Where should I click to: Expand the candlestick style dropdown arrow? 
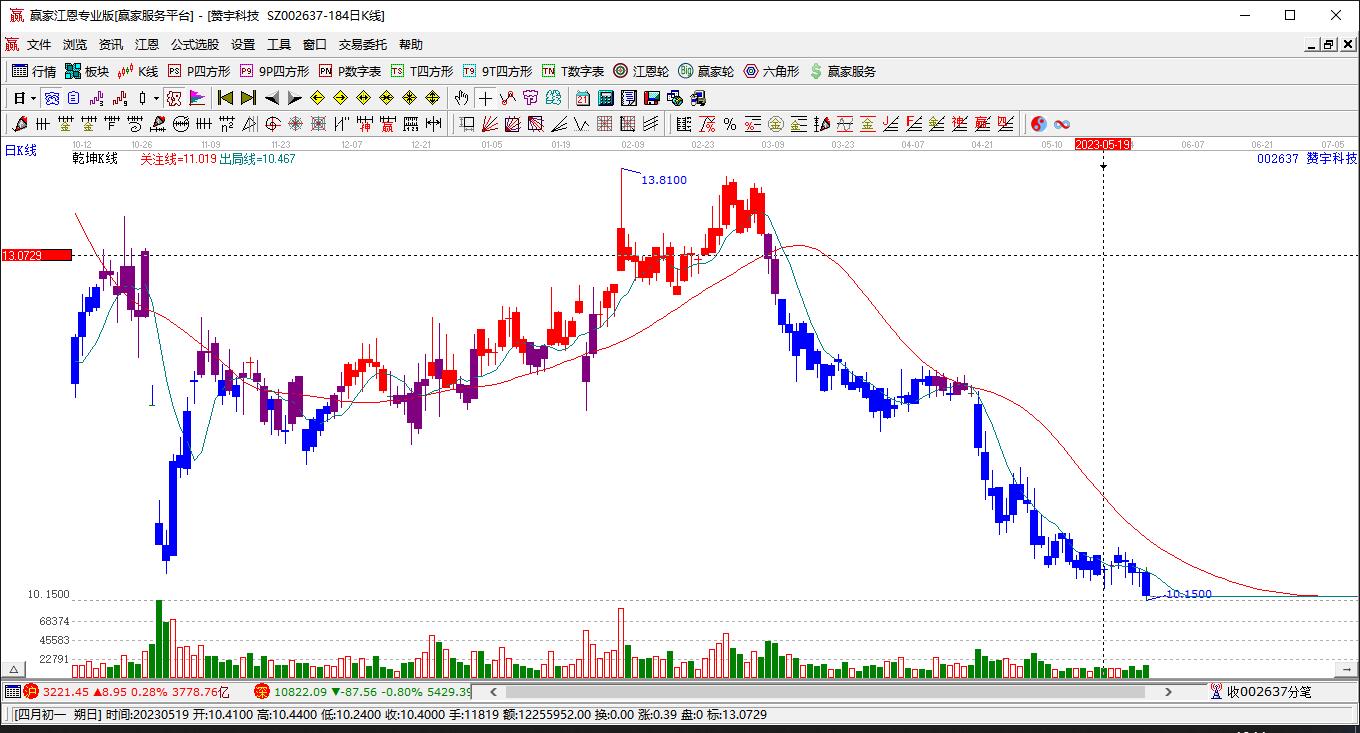(156, 98)
